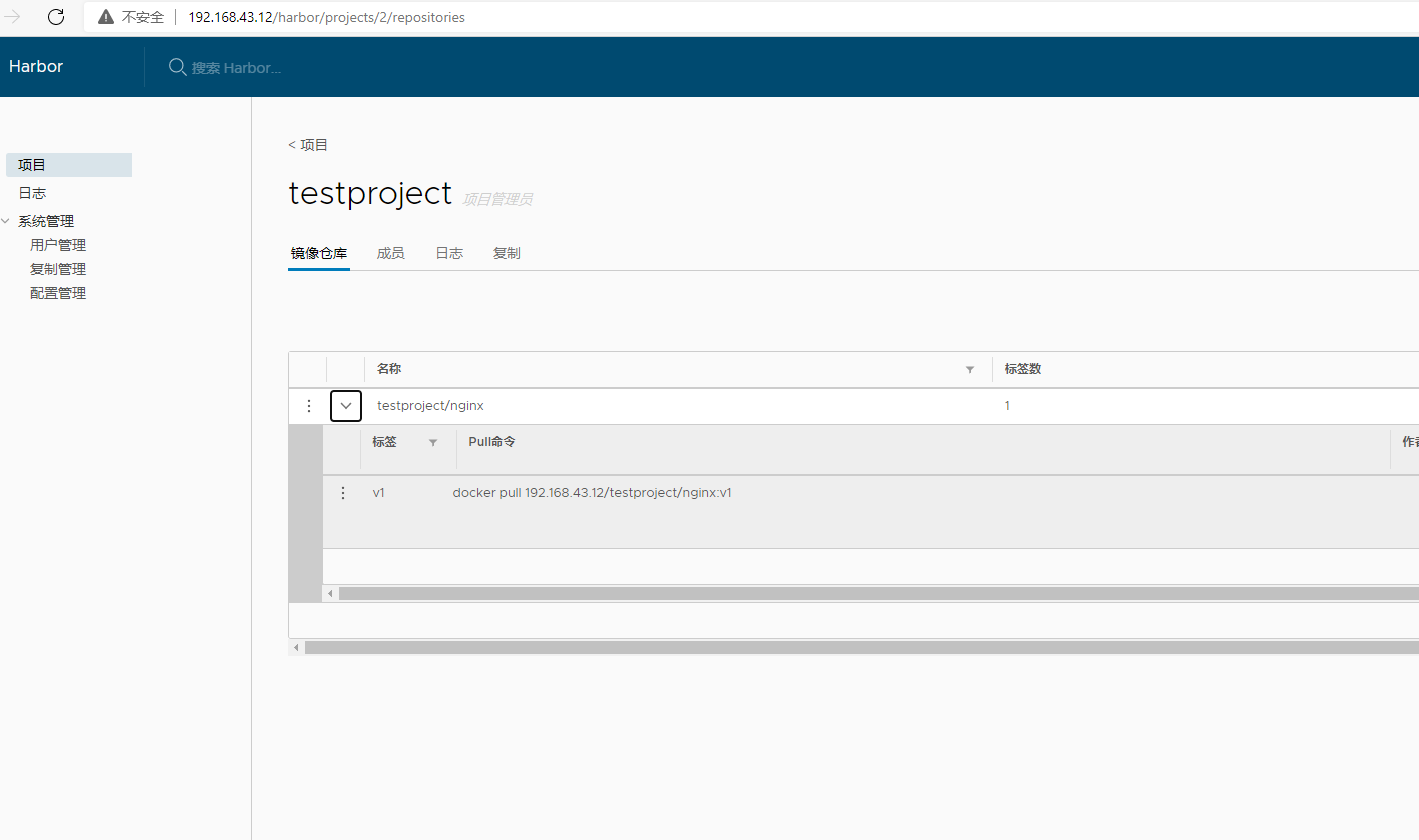This screenshot has width=1419, height=840.
Task: Open the testproject/nginx repository link
Action: tap(430, 406)
